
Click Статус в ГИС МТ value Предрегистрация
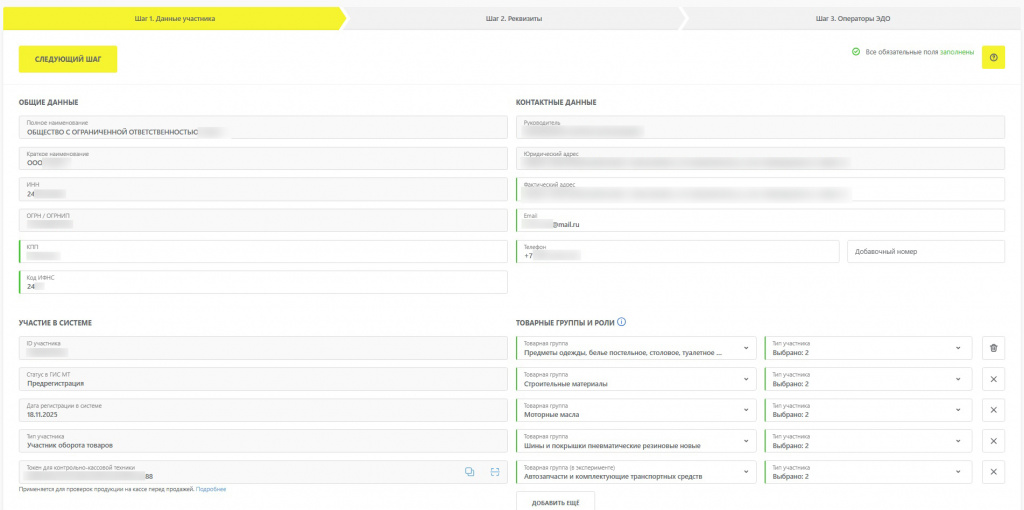click(x=56, y=384)
